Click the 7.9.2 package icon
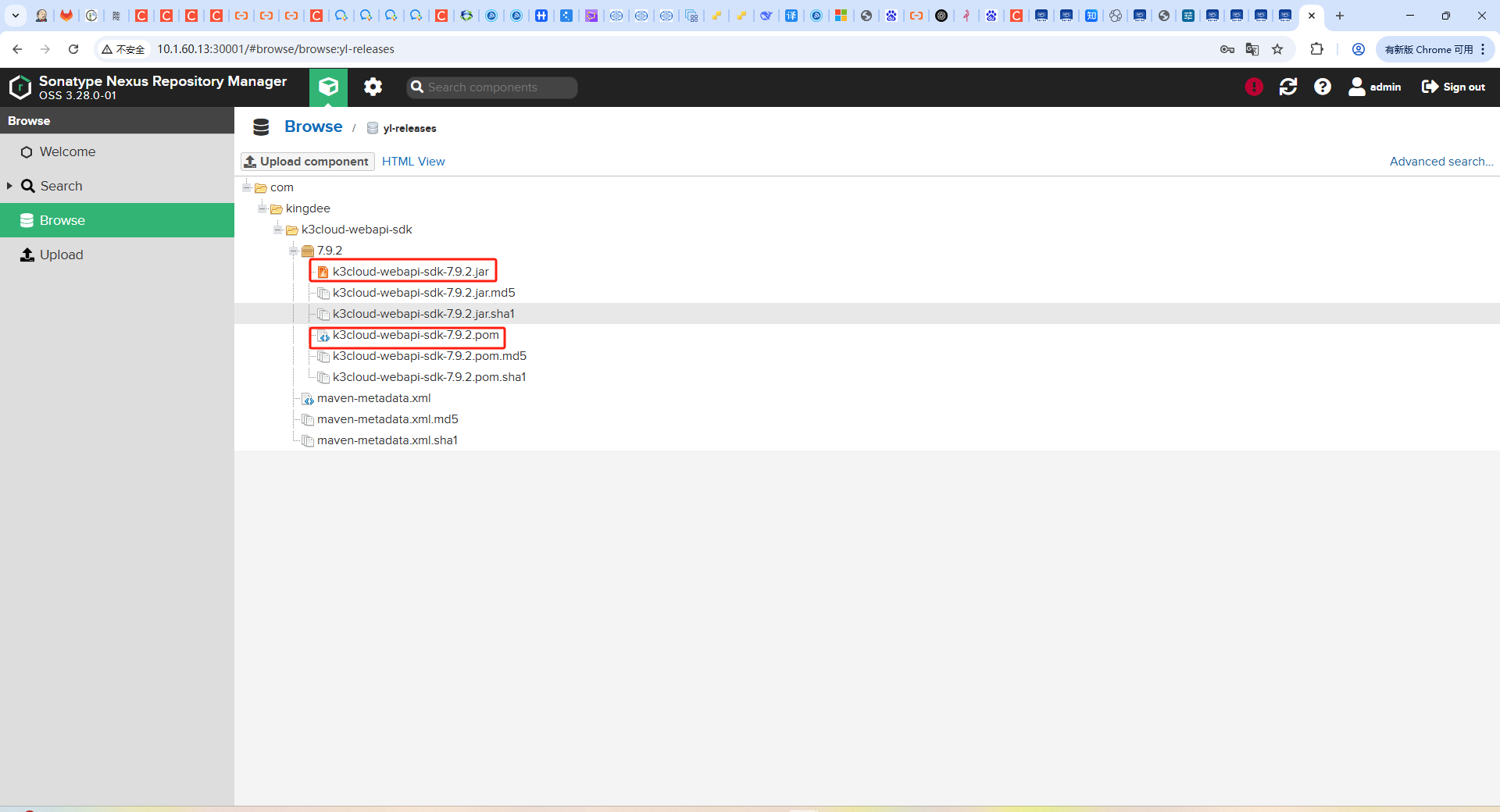Image resolution: width=1500 pixels, height=812 pixels. pos(308,251)
